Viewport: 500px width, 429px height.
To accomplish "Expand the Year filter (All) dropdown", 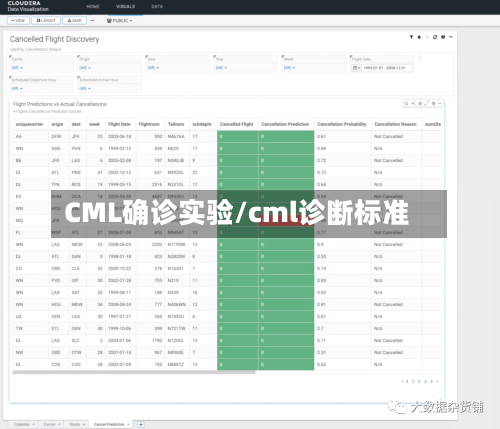I will click(221, 68).
